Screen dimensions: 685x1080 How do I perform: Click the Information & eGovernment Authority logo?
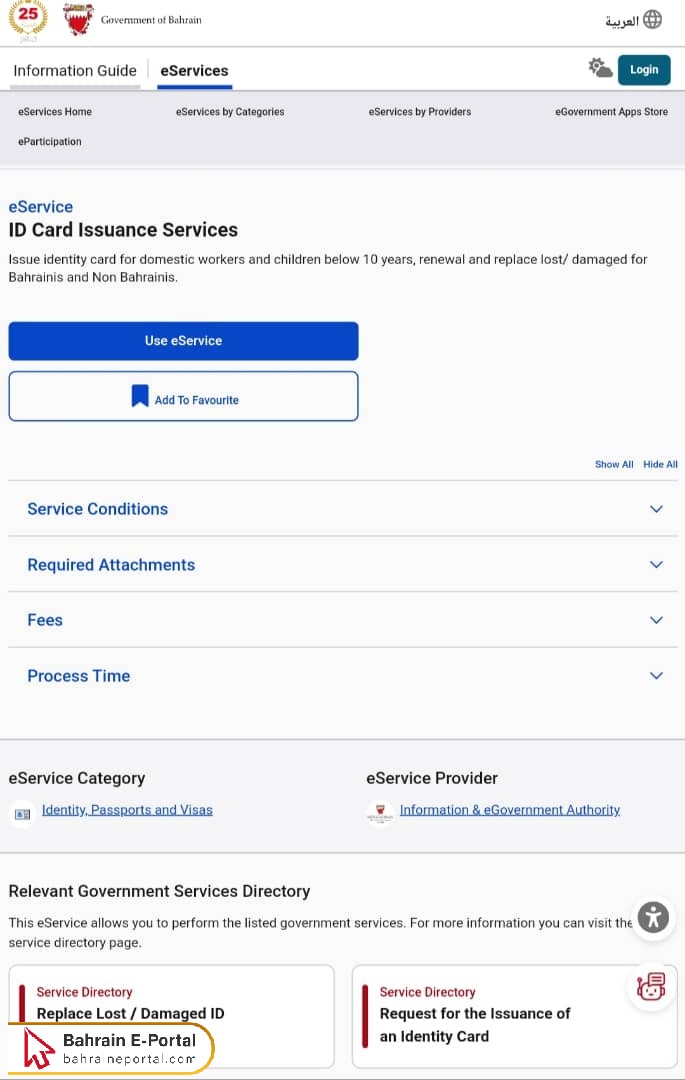(379, 813)
